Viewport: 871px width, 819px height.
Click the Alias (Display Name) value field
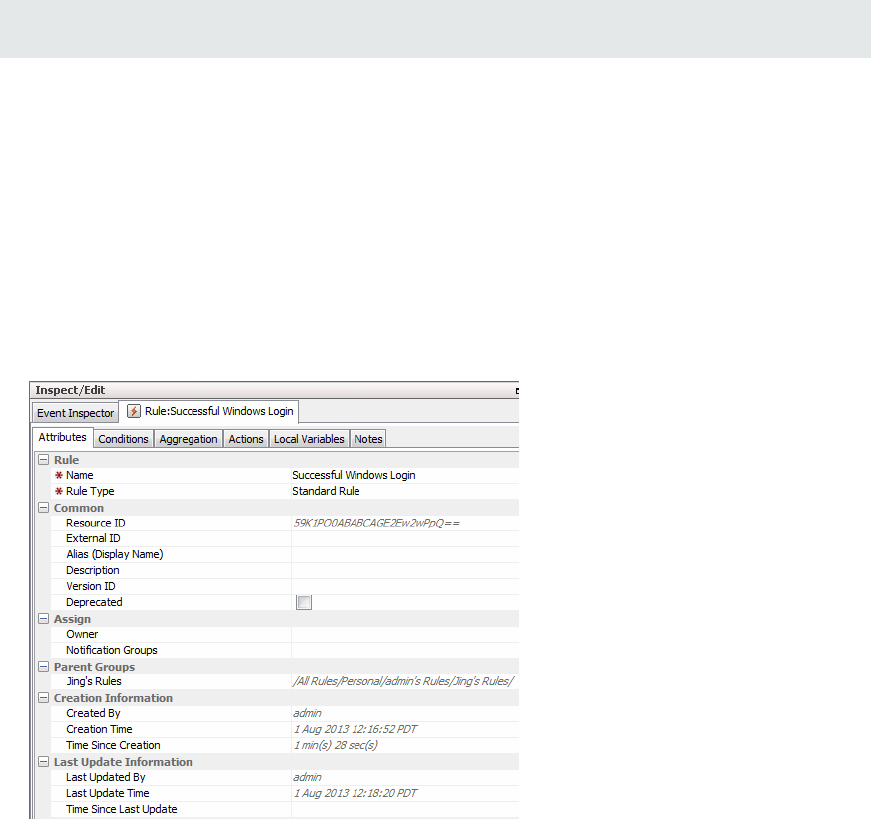405,555
